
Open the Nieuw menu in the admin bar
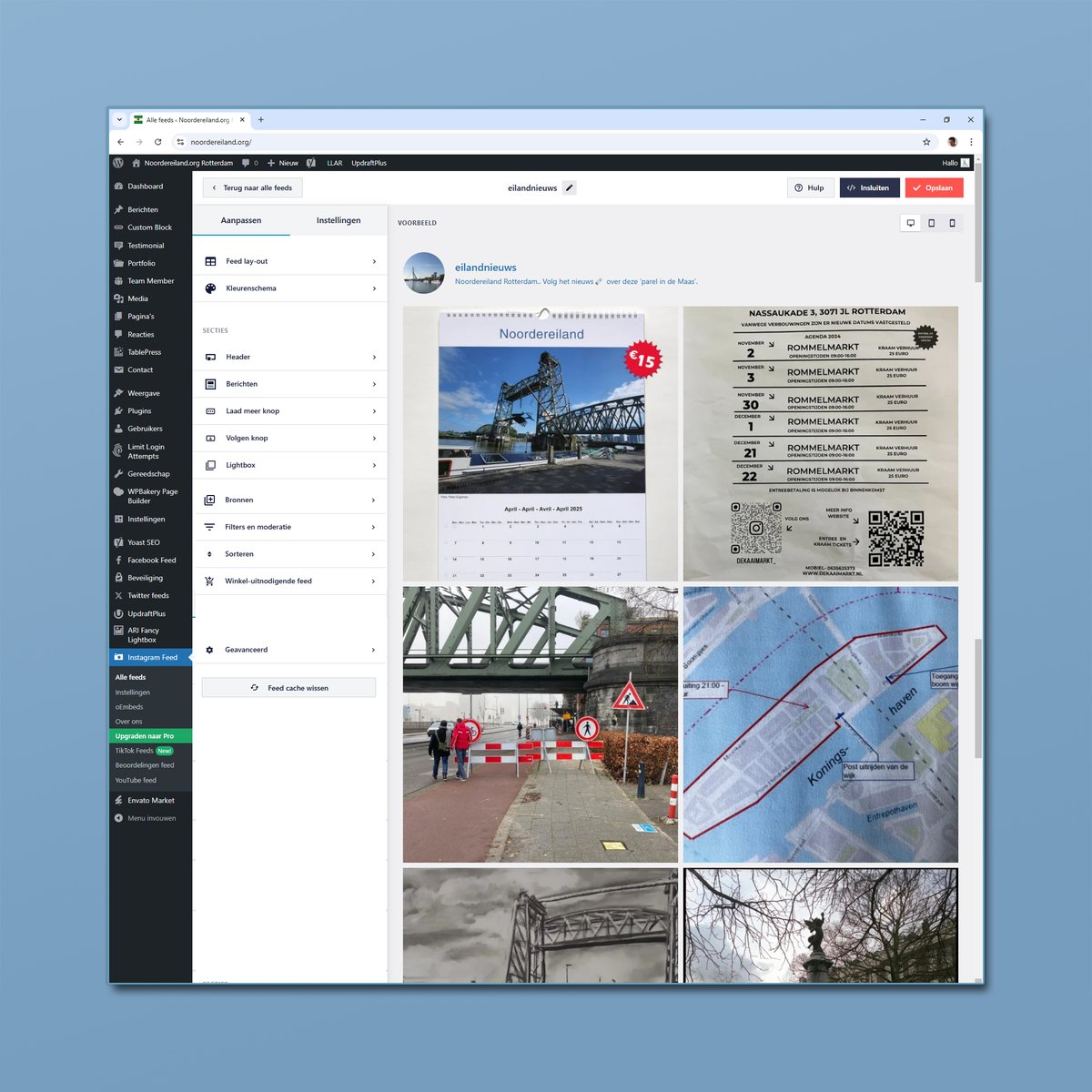(x=282, y=163)
